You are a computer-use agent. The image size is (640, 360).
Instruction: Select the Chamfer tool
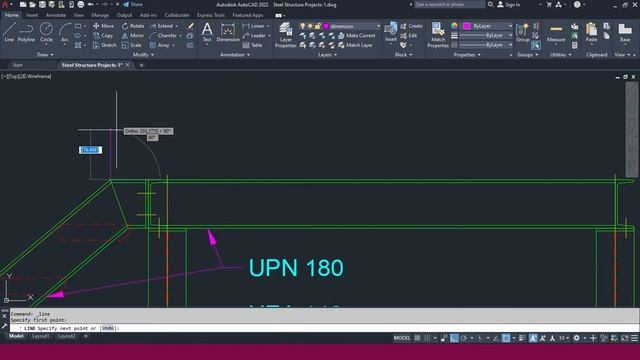163,36
